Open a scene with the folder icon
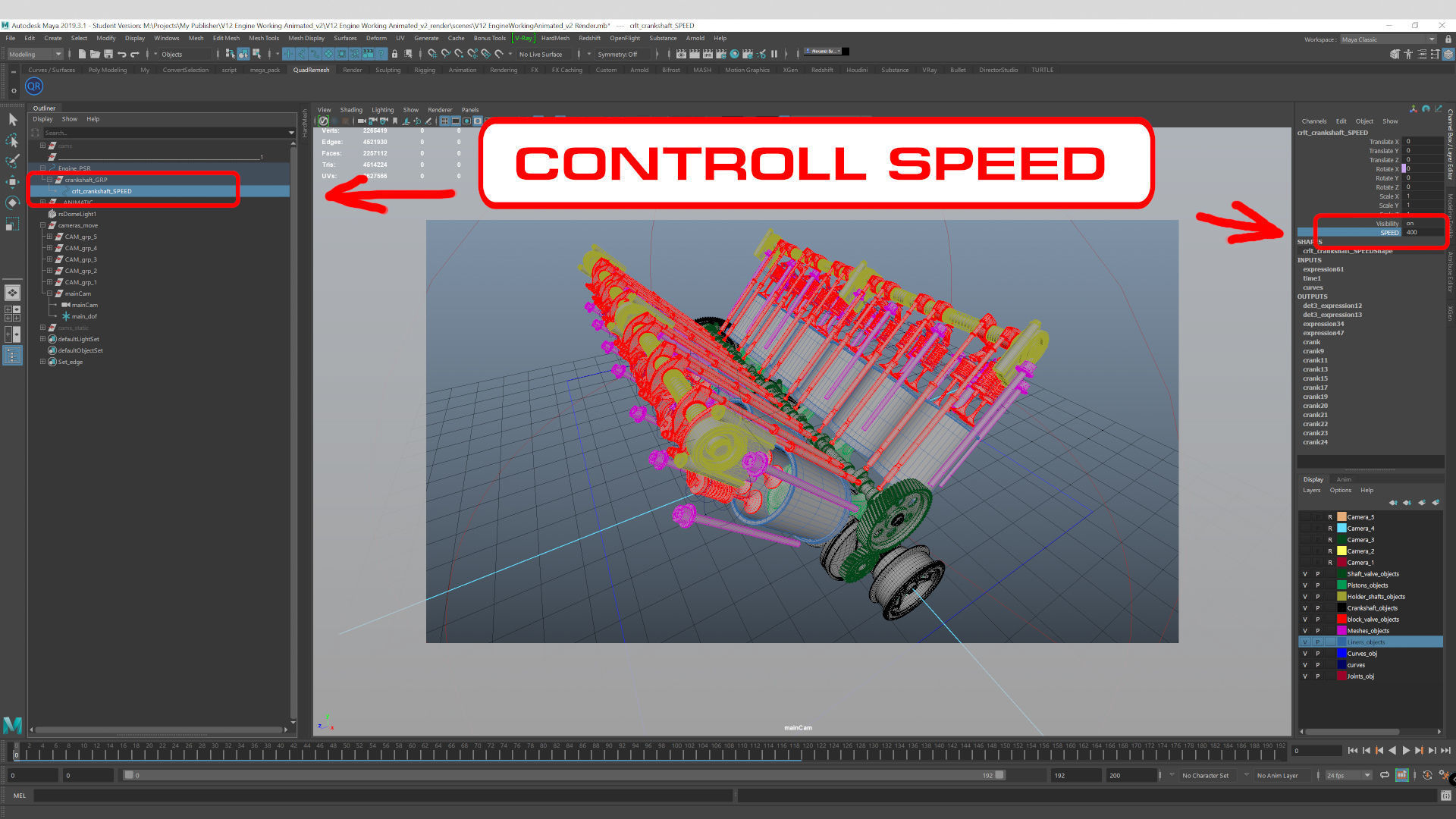 95,54
